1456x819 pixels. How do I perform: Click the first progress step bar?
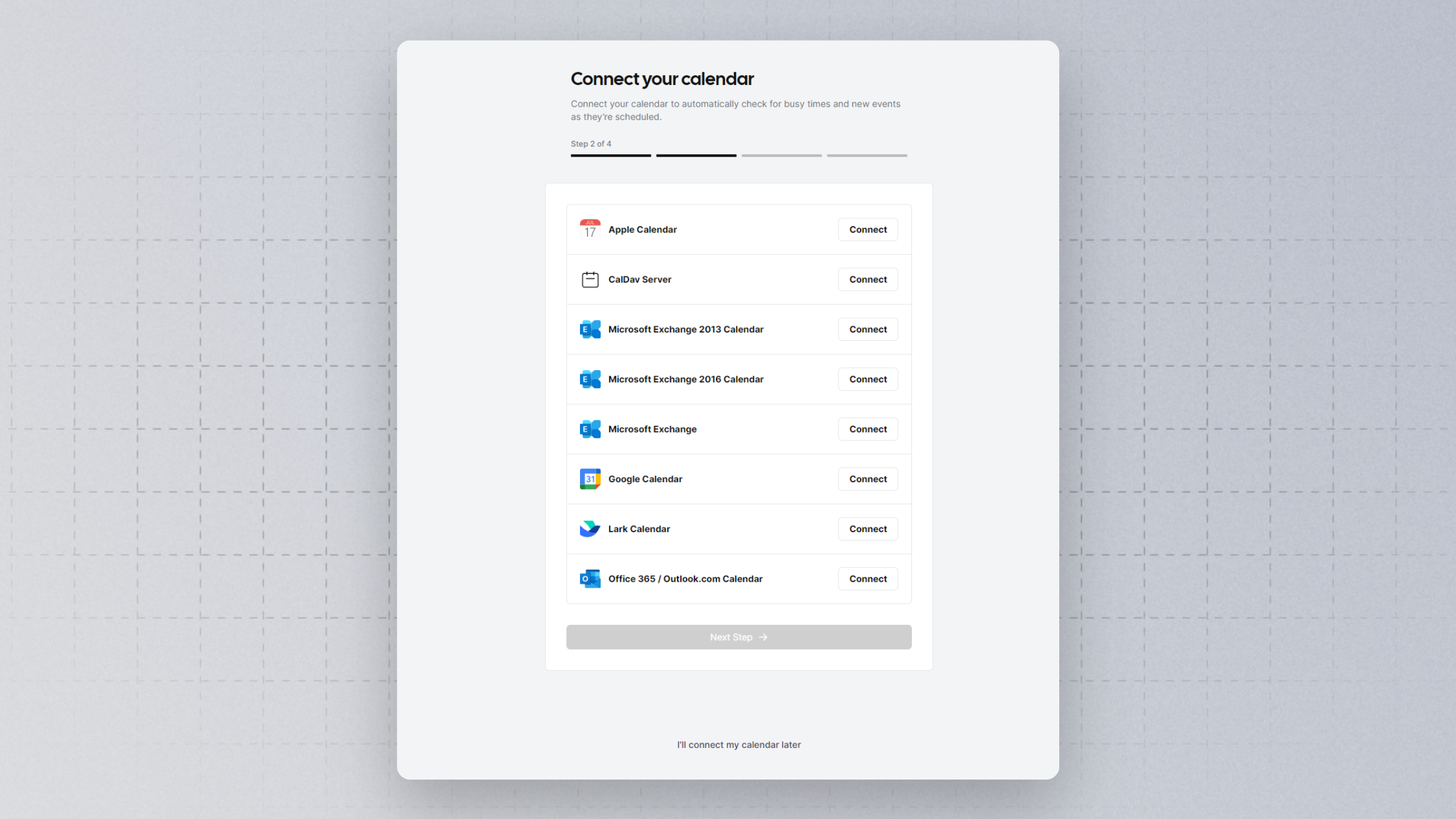pyautogui.click(x=610, y=155)
